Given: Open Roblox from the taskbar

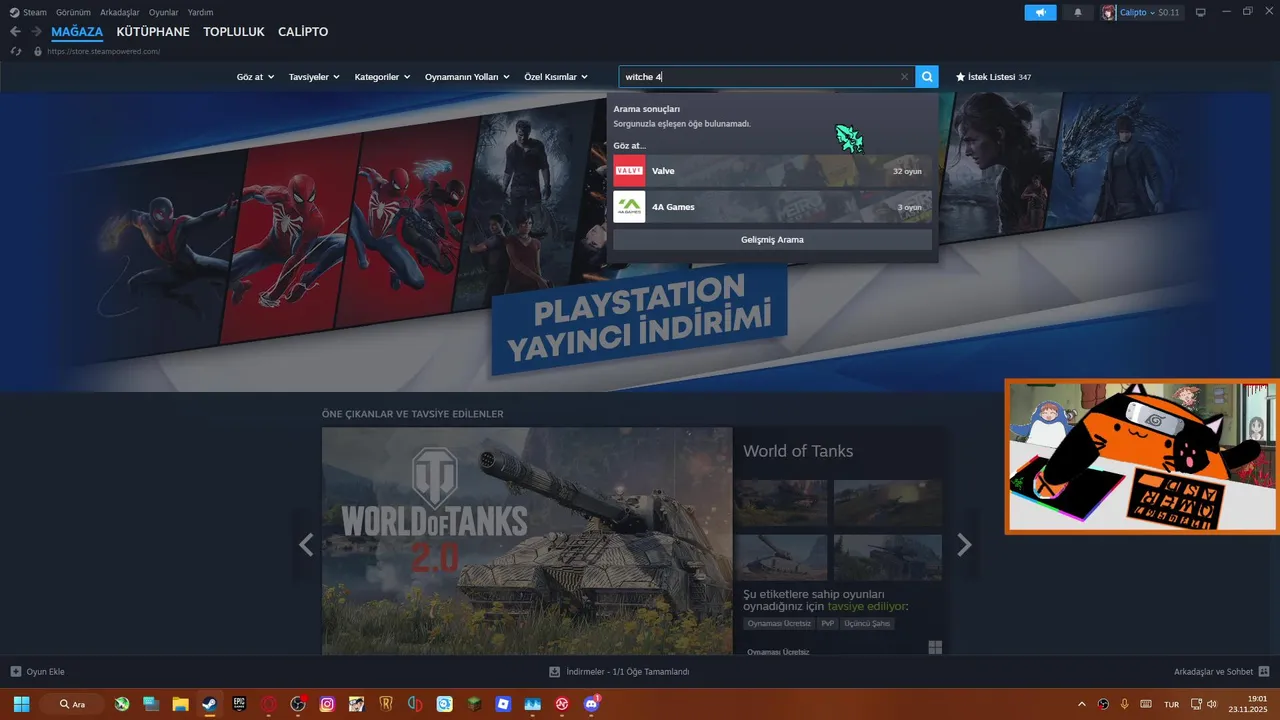Looking at the screenshot, I should click(x=503, y=704).
